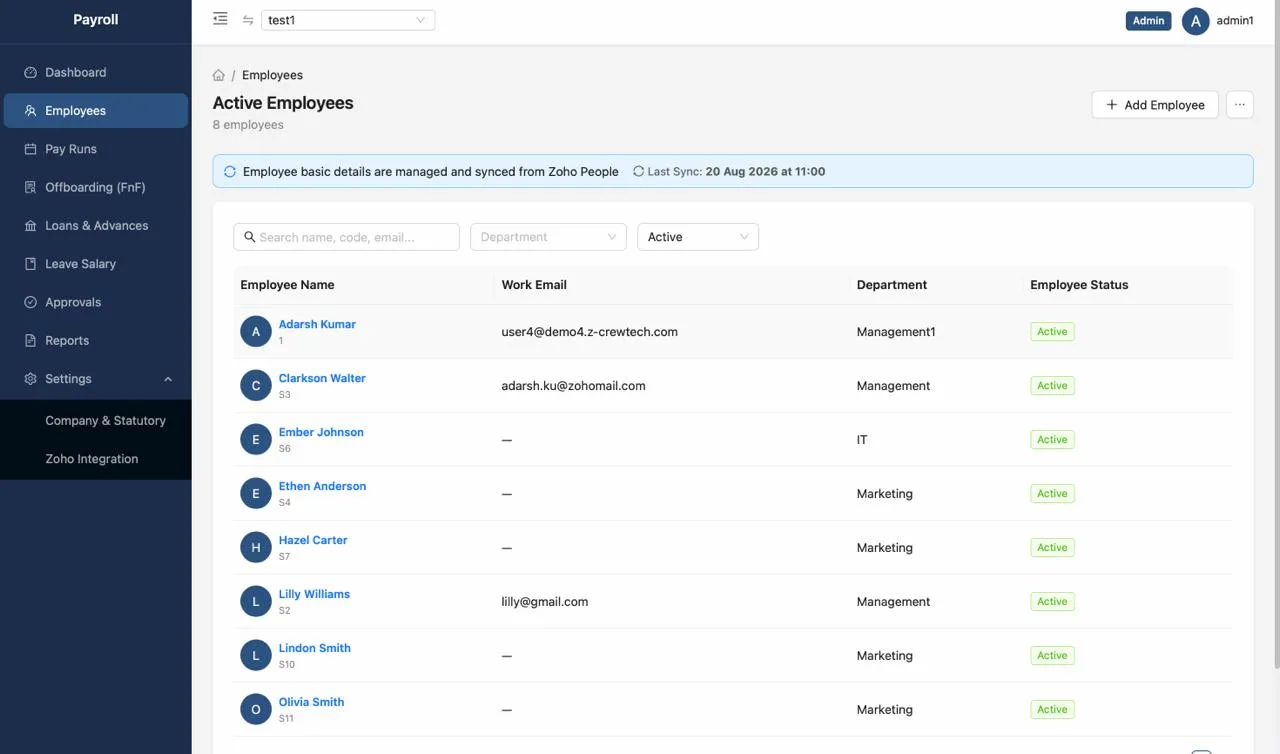The width and height of the screenshot is (1280, 754).
Task: Navigate to Loans & Advances
Action: pos(96,226)
